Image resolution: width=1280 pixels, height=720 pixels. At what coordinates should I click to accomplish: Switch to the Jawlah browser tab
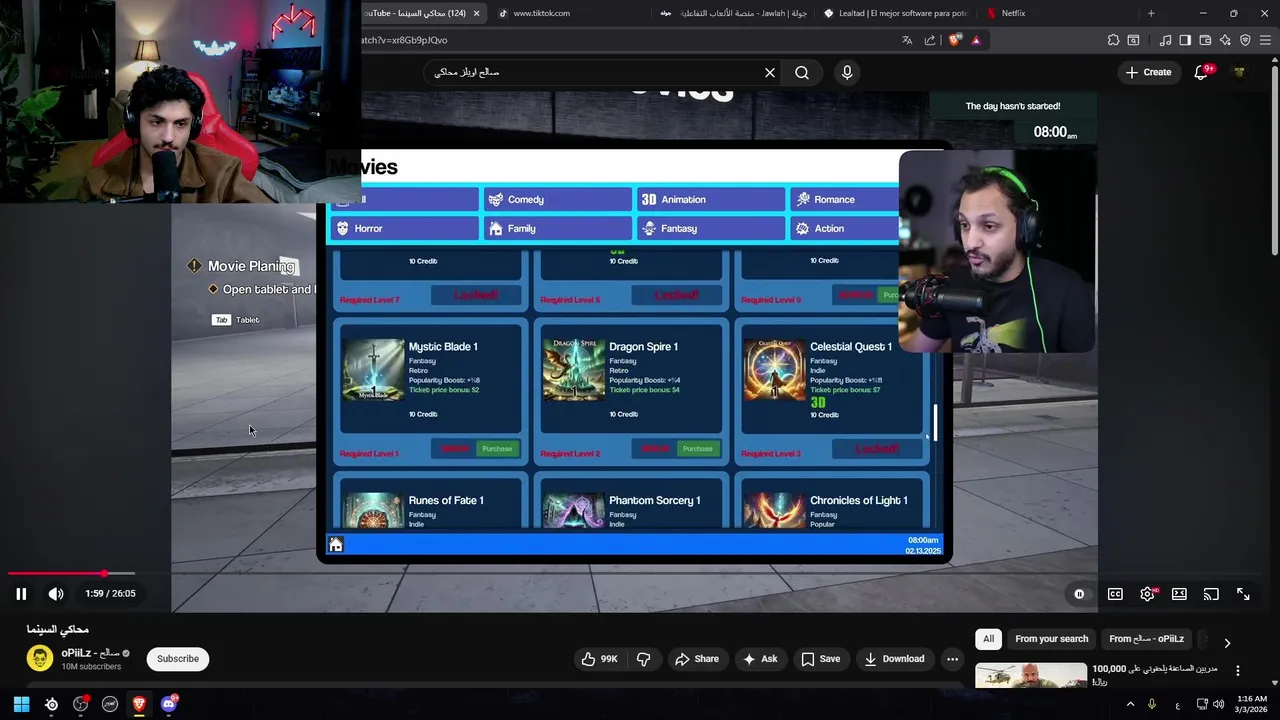(735, 13)
